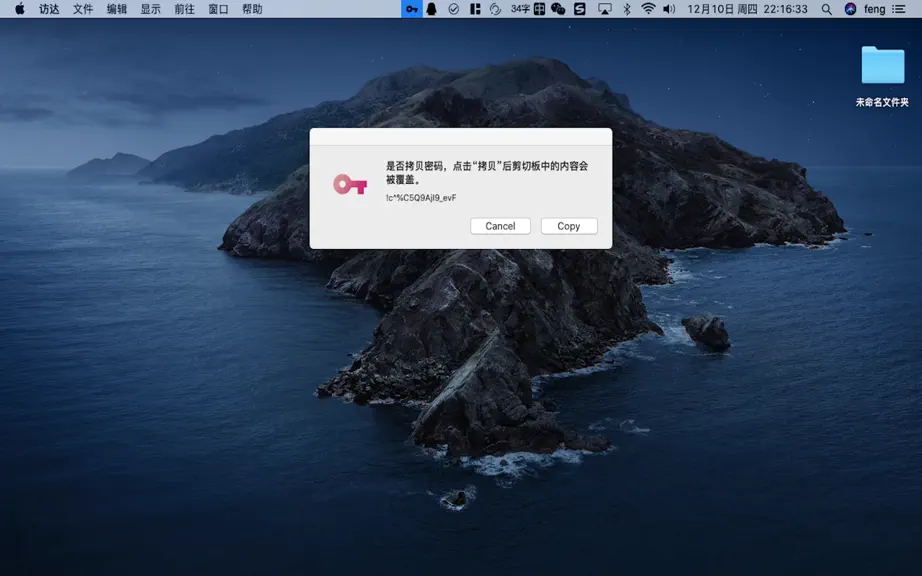Click the generated password text !c^%C5Q9AjI9_evF

[x=421, y=197]
